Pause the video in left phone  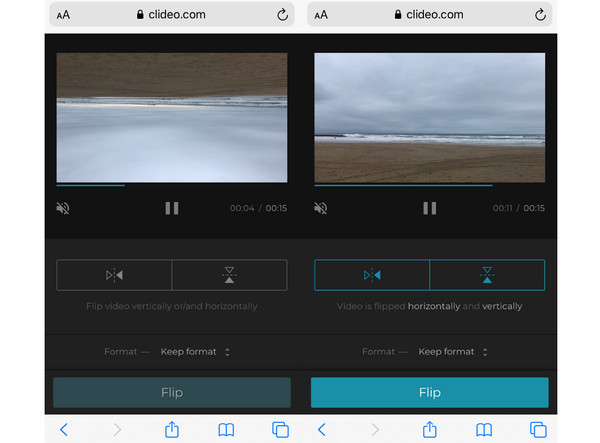click(172, 208)
